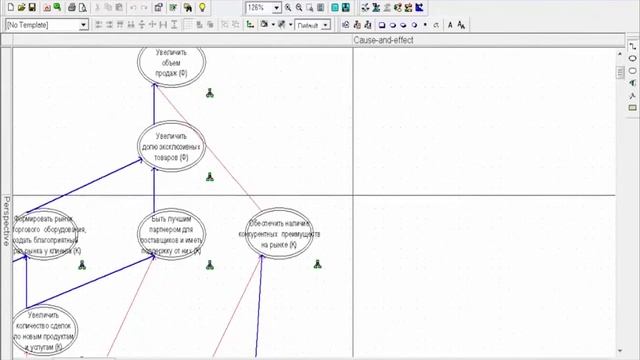Viewport: 640px width, 360px height.
Task: Print the diagram using the printer icon
Action: tap(72, 7)
